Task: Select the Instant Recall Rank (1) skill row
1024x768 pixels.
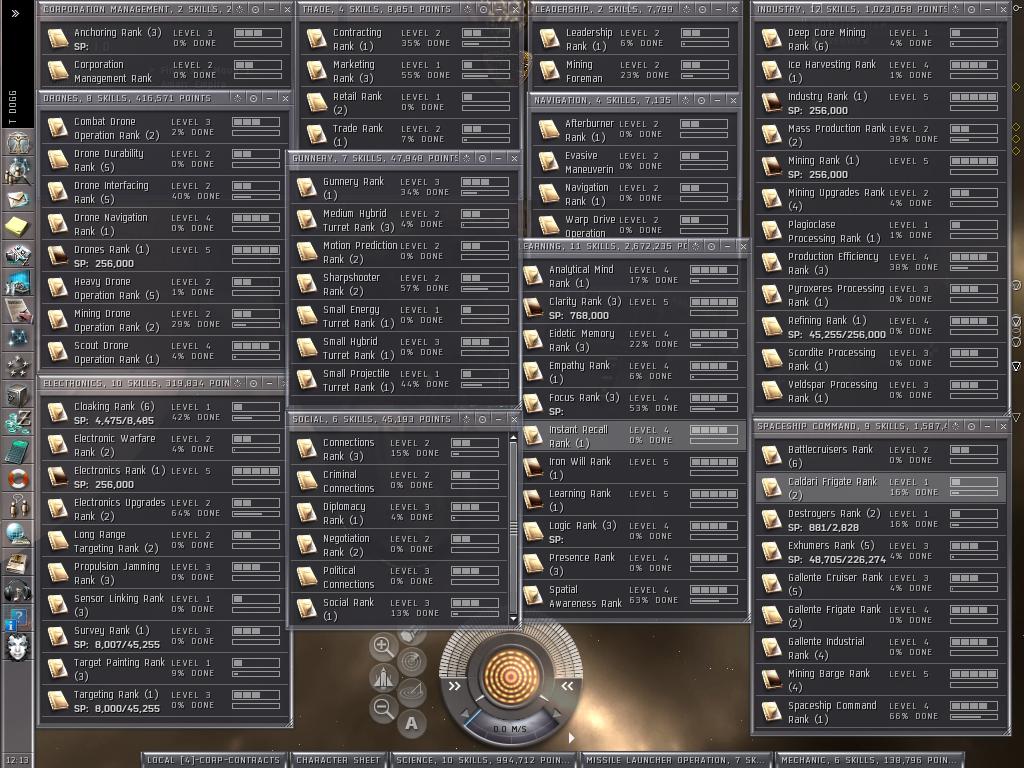Action: tap(634, 436)
